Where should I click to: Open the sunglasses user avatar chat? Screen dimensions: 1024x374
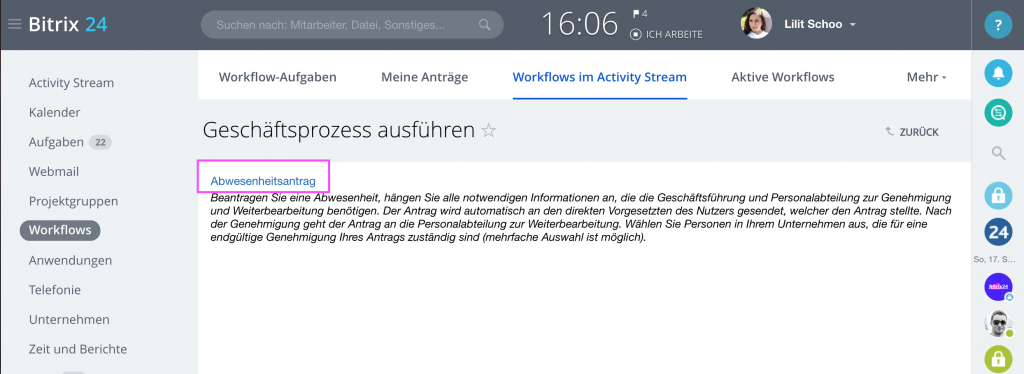(x=998, y=323)
